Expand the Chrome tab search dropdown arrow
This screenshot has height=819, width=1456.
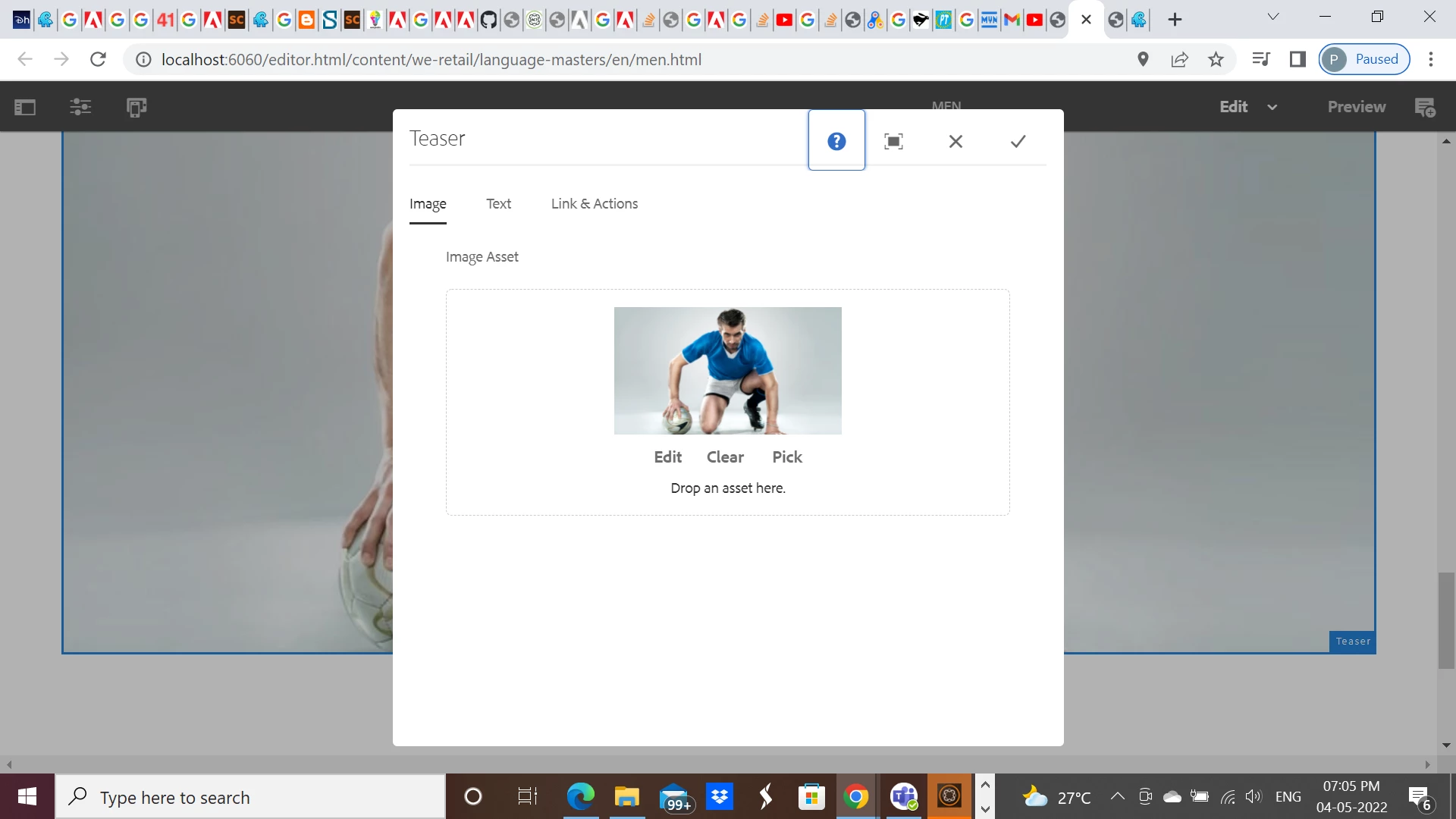click(x=1273, y=17)
